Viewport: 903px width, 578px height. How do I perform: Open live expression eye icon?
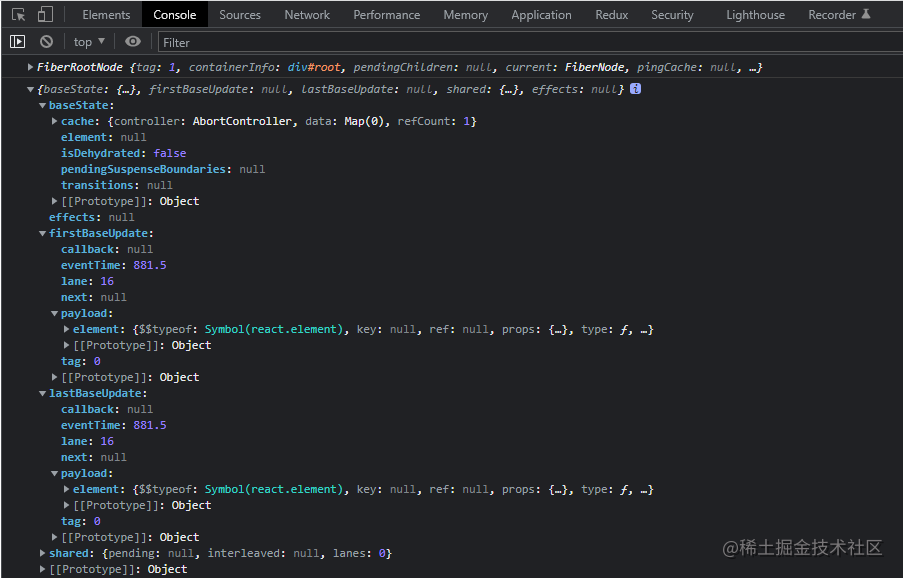click(133, 41)
